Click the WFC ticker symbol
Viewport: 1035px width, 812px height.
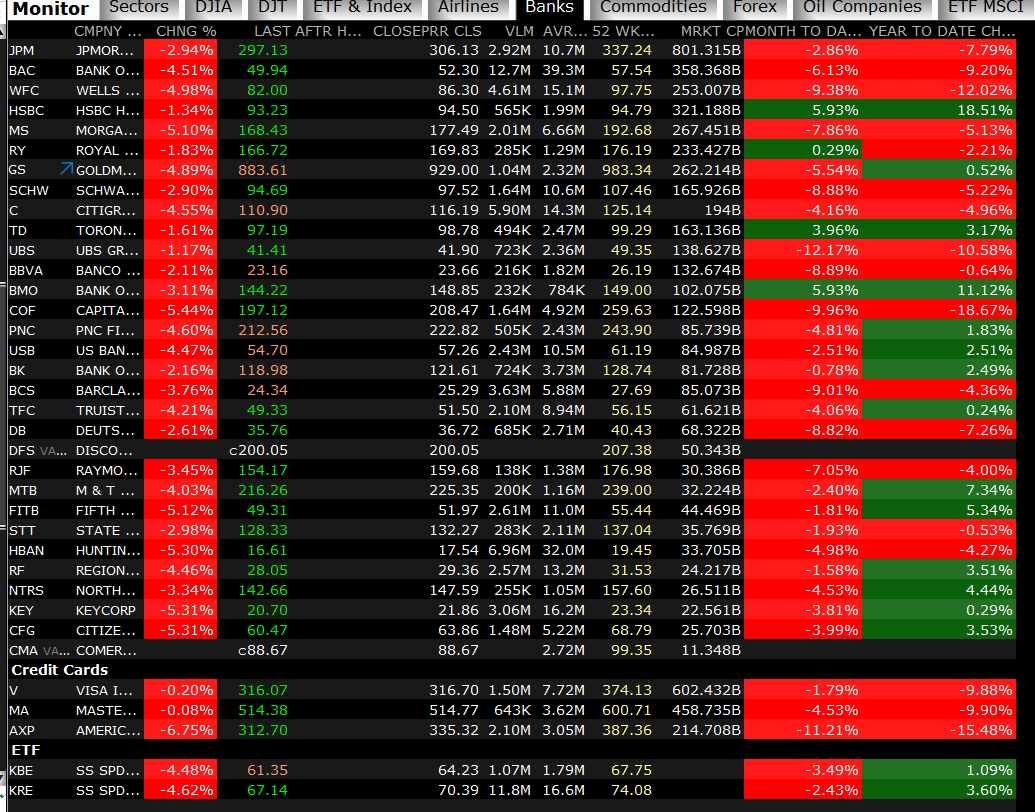click(24, 90)
